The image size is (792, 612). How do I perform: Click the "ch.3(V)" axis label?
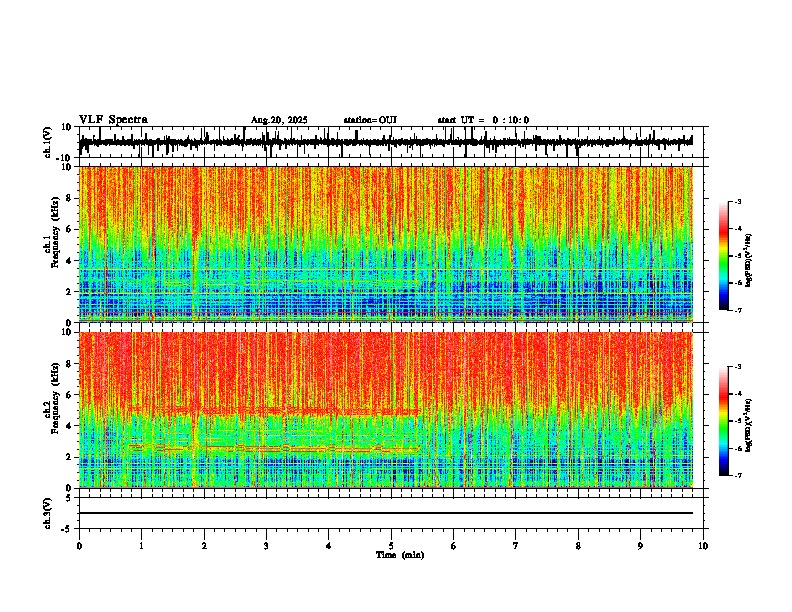48,513
